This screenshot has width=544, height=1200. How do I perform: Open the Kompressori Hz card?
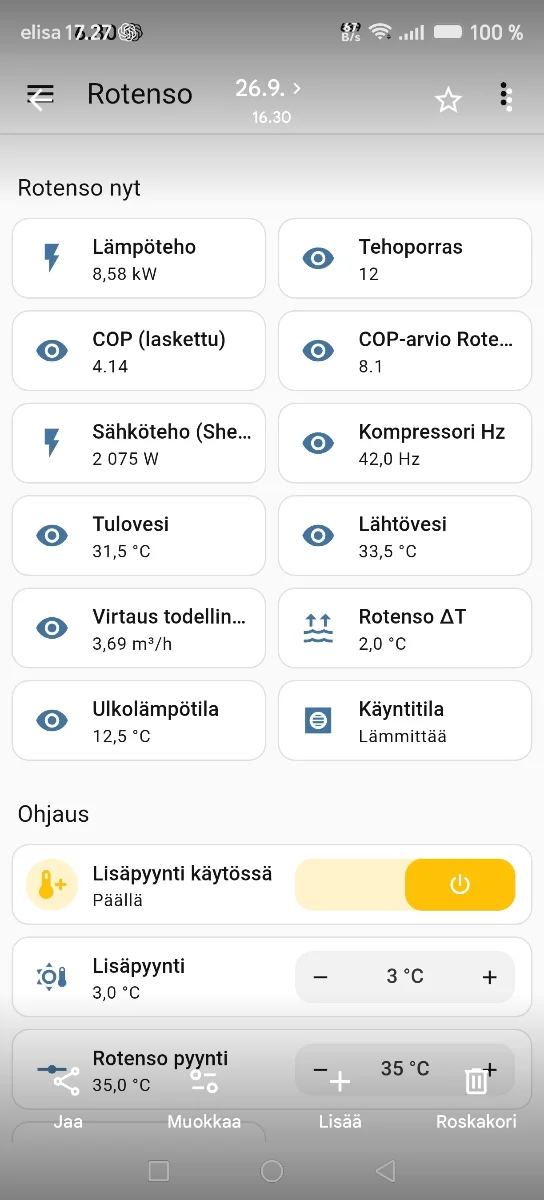(x=405, y=444)
